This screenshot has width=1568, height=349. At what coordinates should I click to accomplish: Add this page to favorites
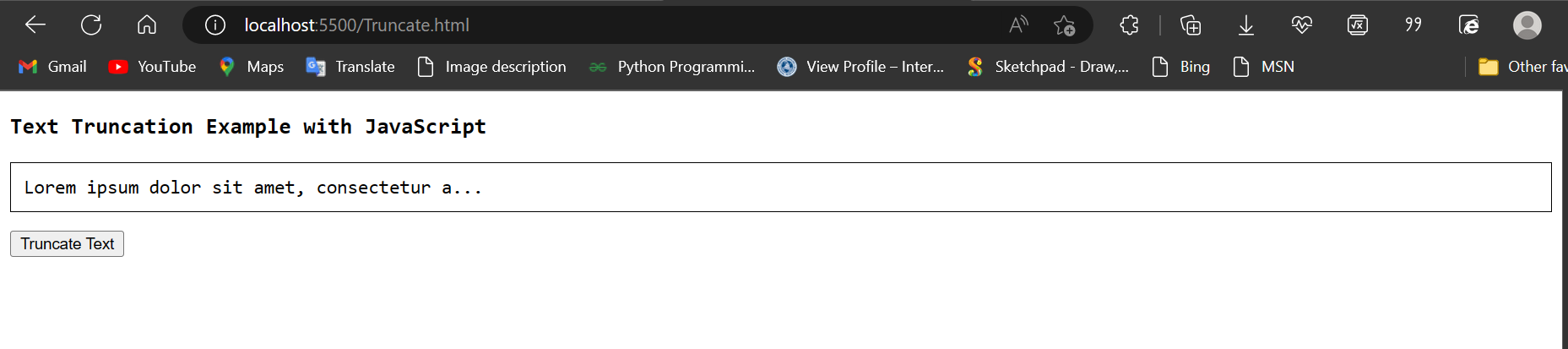pos(1064,25)
